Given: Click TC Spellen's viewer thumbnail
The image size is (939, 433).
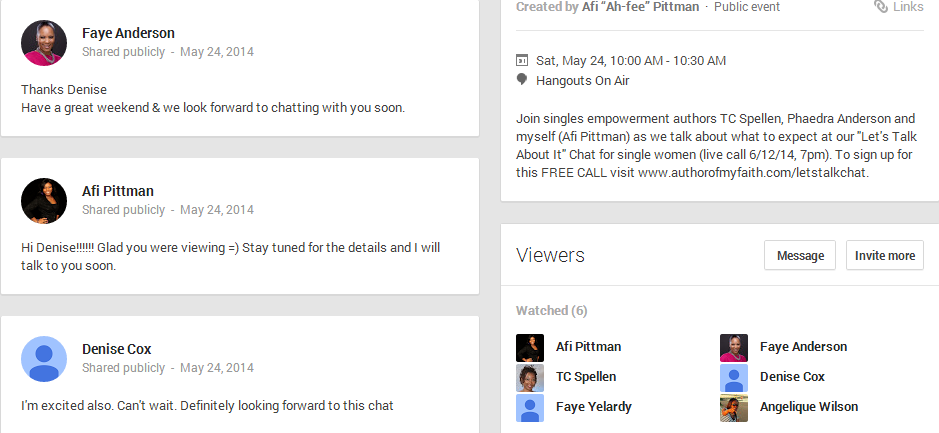Looking at the screenshot, I should click(x=530, y=378).
